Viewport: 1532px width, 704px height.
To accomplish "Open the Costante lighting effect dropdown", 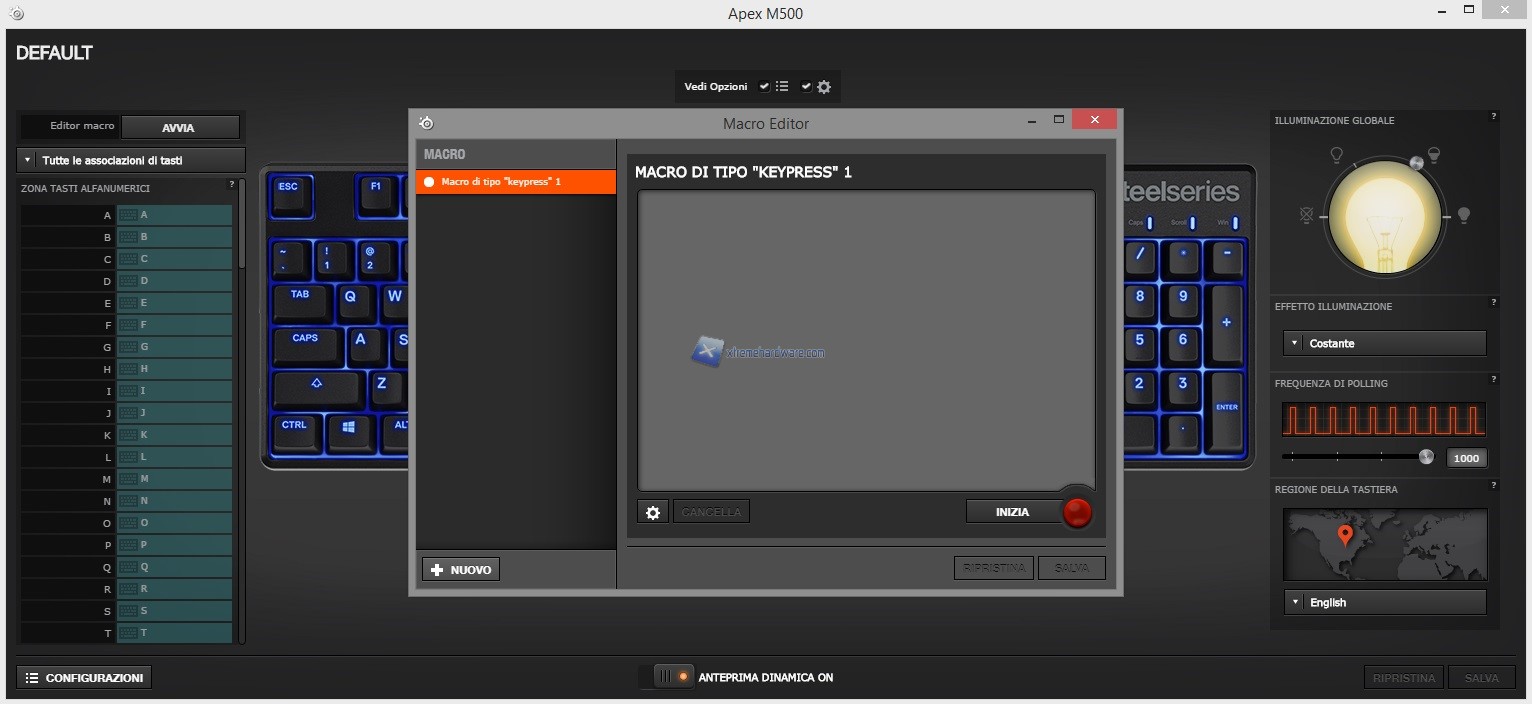I will [1384, 343].
